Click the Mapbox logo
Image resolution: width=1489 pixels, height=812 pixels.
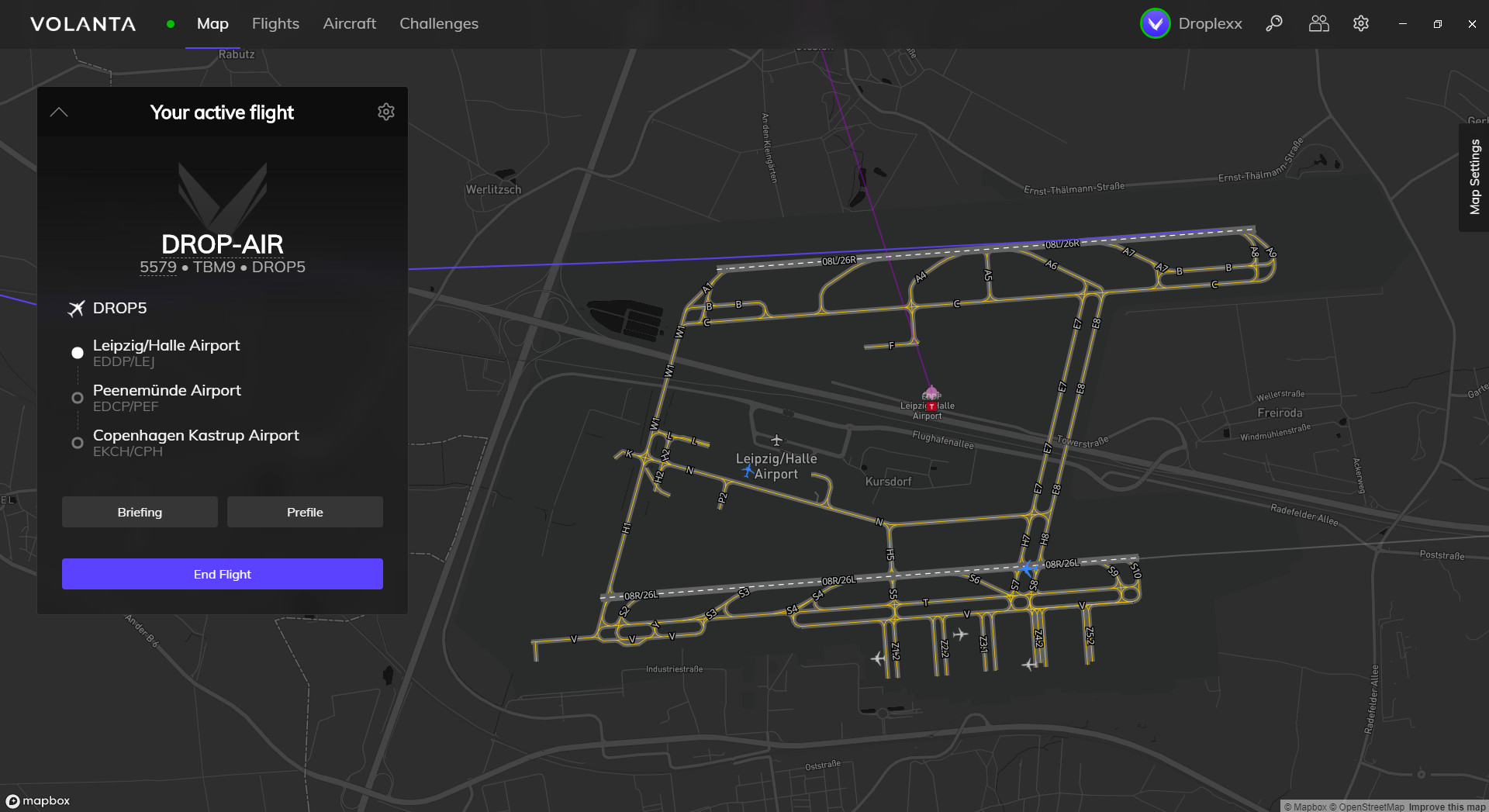(x=38, y=800)
